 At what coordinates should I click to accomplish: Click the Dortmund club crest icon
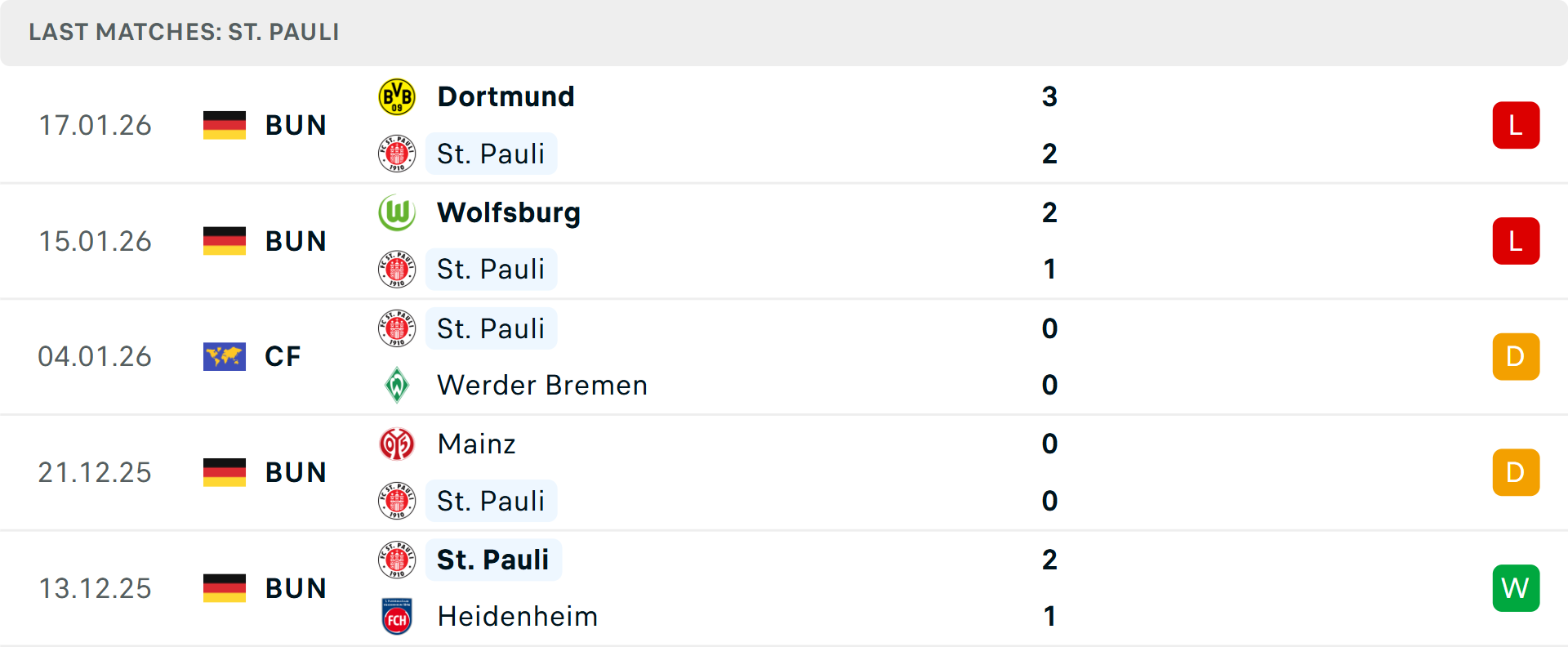tap(397, 97)
